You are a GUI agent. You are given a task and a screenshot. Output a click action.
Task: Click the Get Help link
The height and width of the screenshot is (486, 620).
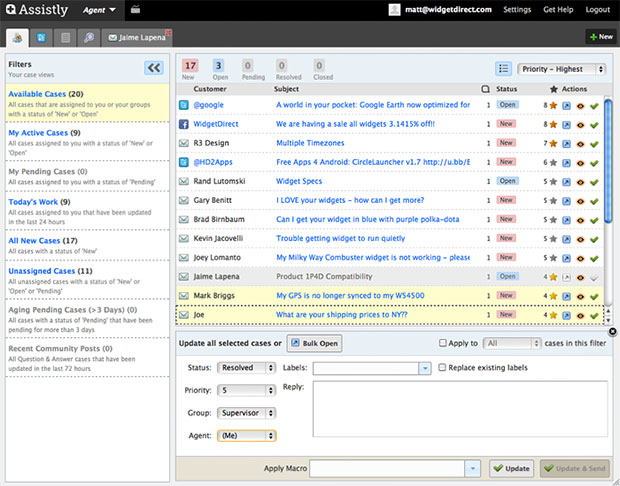coord(558,9)
